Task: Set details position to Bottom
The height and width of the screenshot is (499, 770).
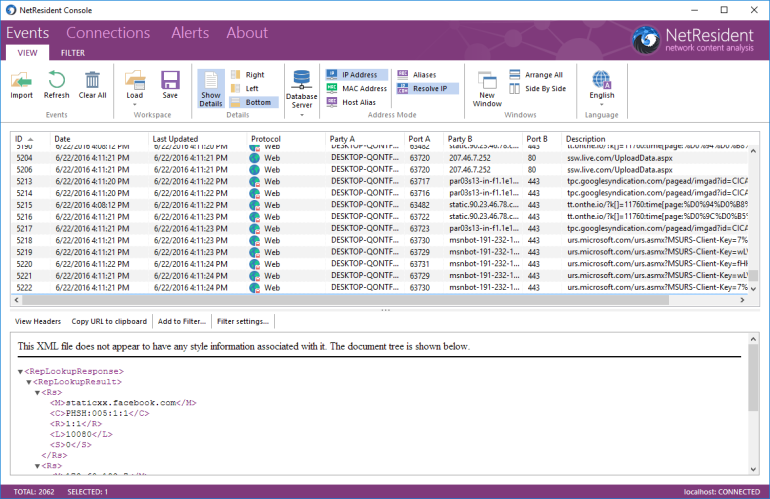Action: click(253, 102)
